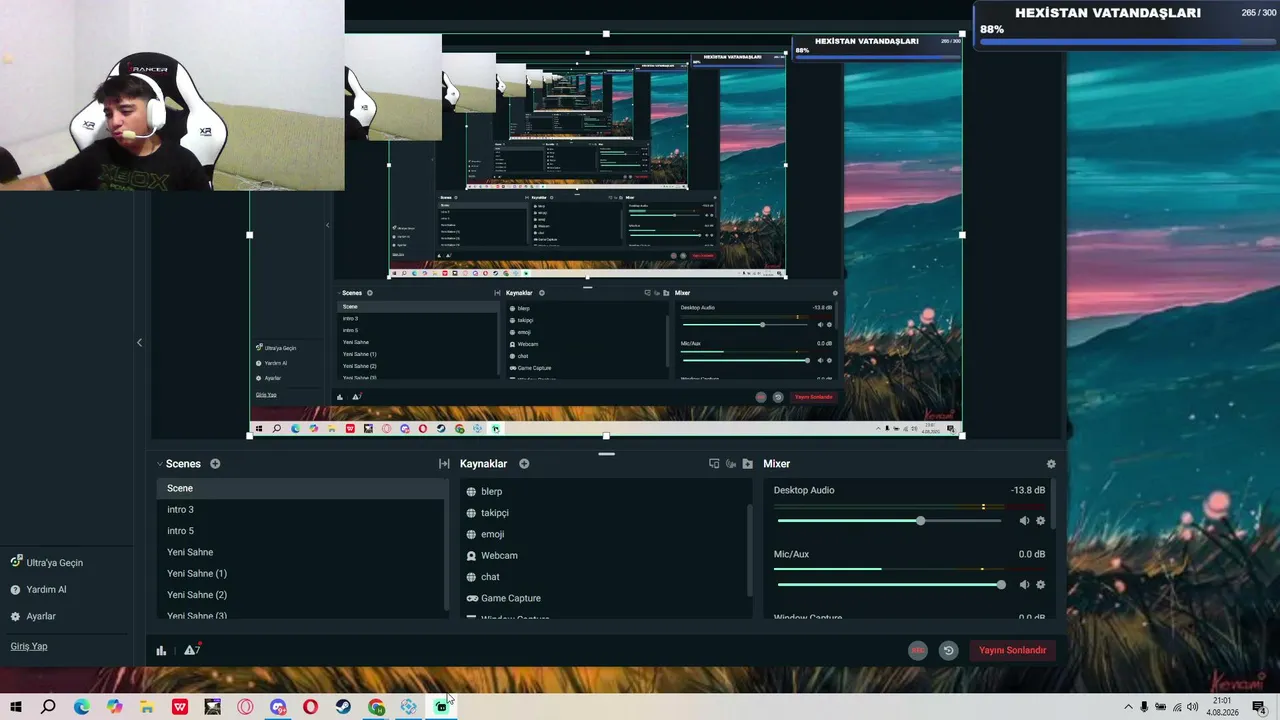The image size is (1280, 720).
Task: Mute Mic/Aux speaker toggle
Action: tap(1024, 585)
